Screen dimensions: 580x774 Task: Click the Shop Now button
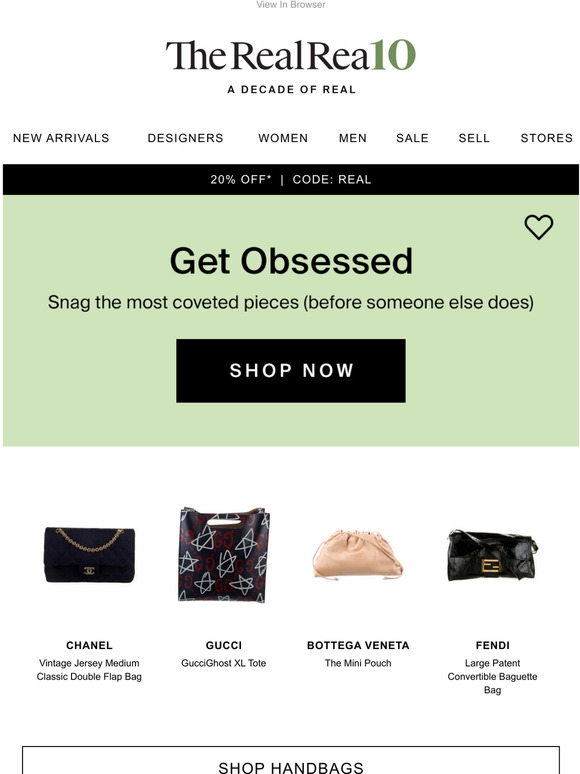point(291,371)
